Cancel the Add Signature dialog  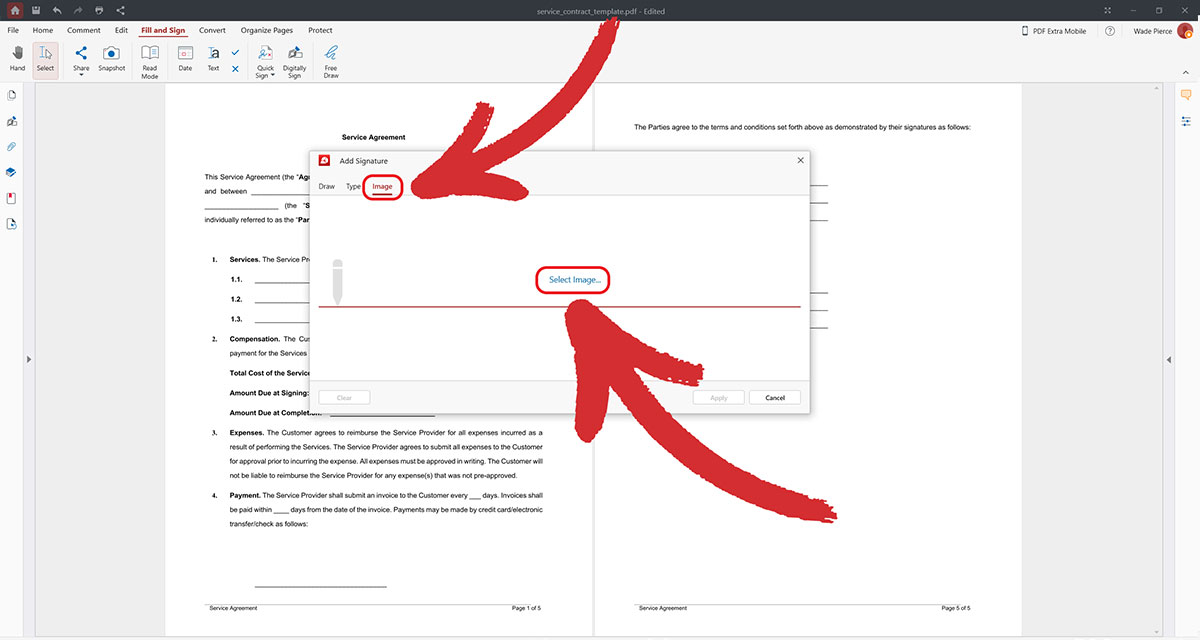coord(774,397)
